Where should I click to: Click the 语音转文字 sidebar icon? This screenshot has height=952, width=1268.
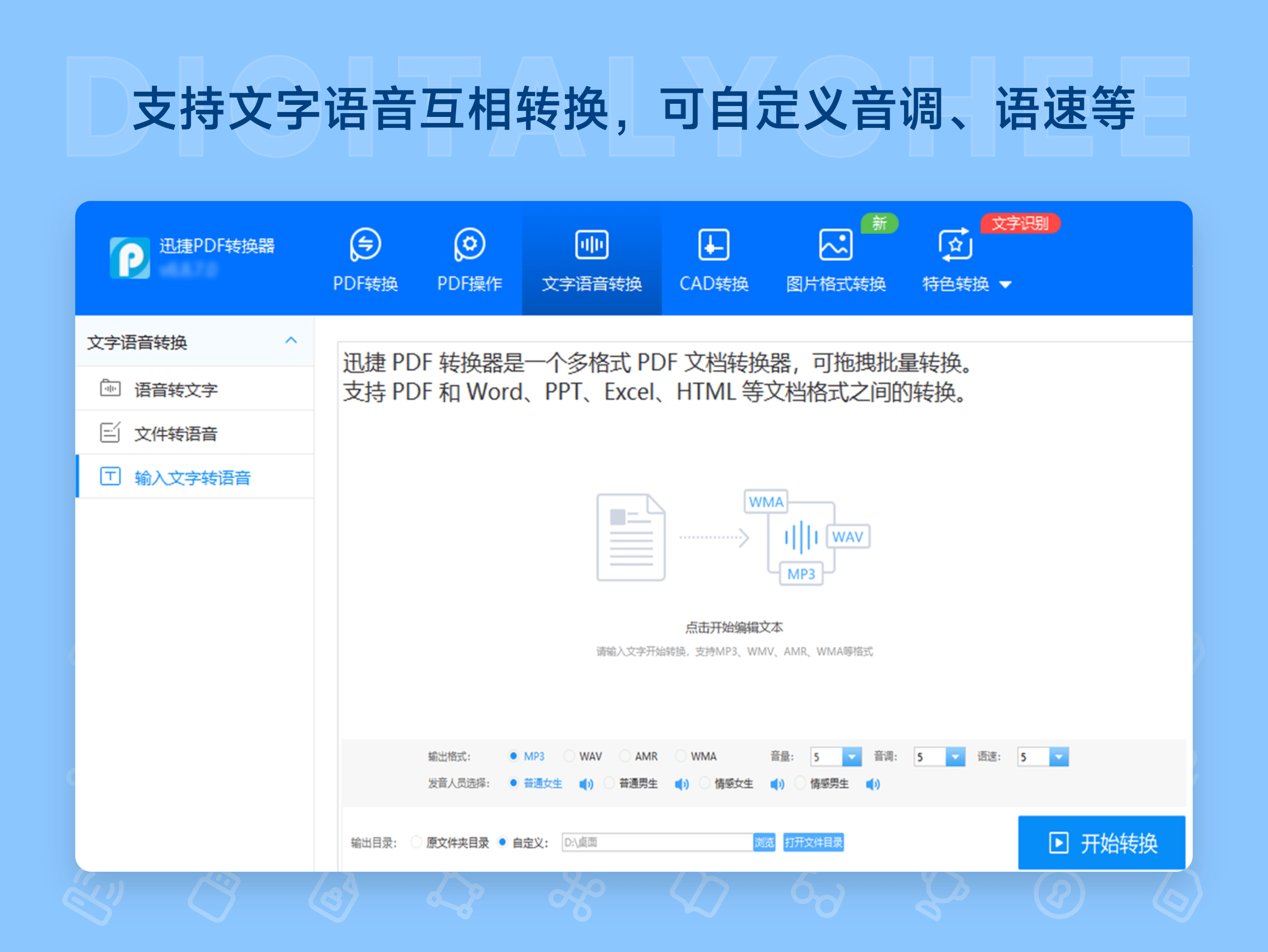tap(111, 388)
